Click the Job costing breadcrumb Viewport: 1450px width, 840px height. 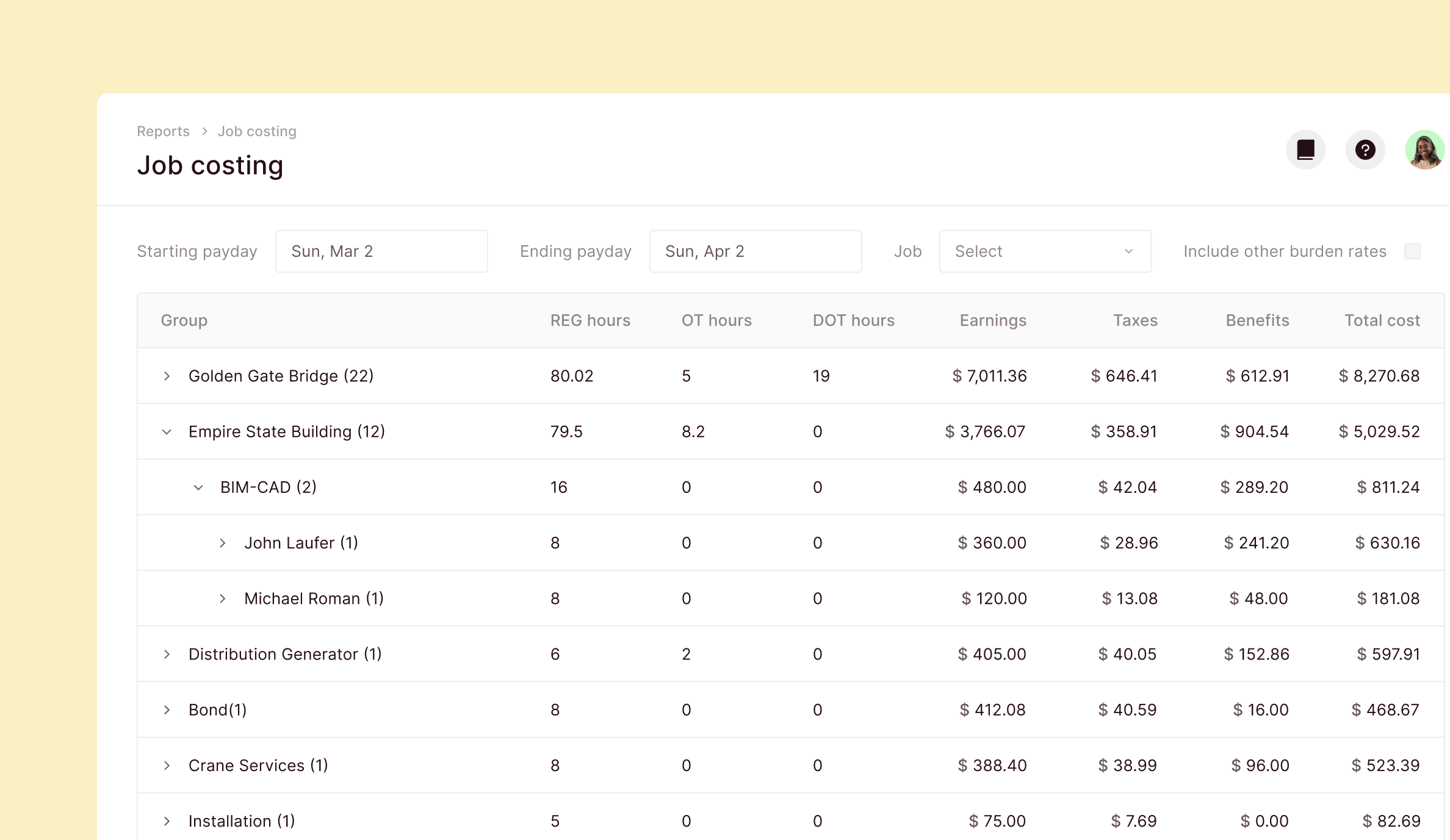tap(257, 131)
